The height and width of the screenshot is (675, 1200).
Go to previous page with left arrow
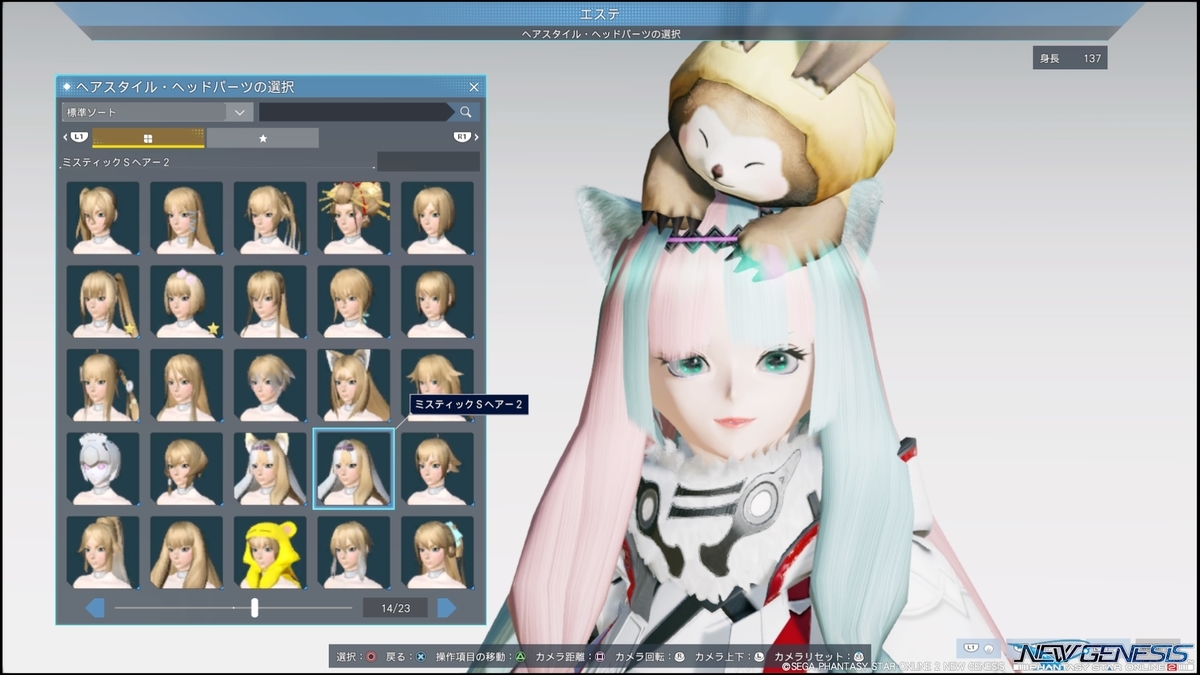tap(95, 607)
